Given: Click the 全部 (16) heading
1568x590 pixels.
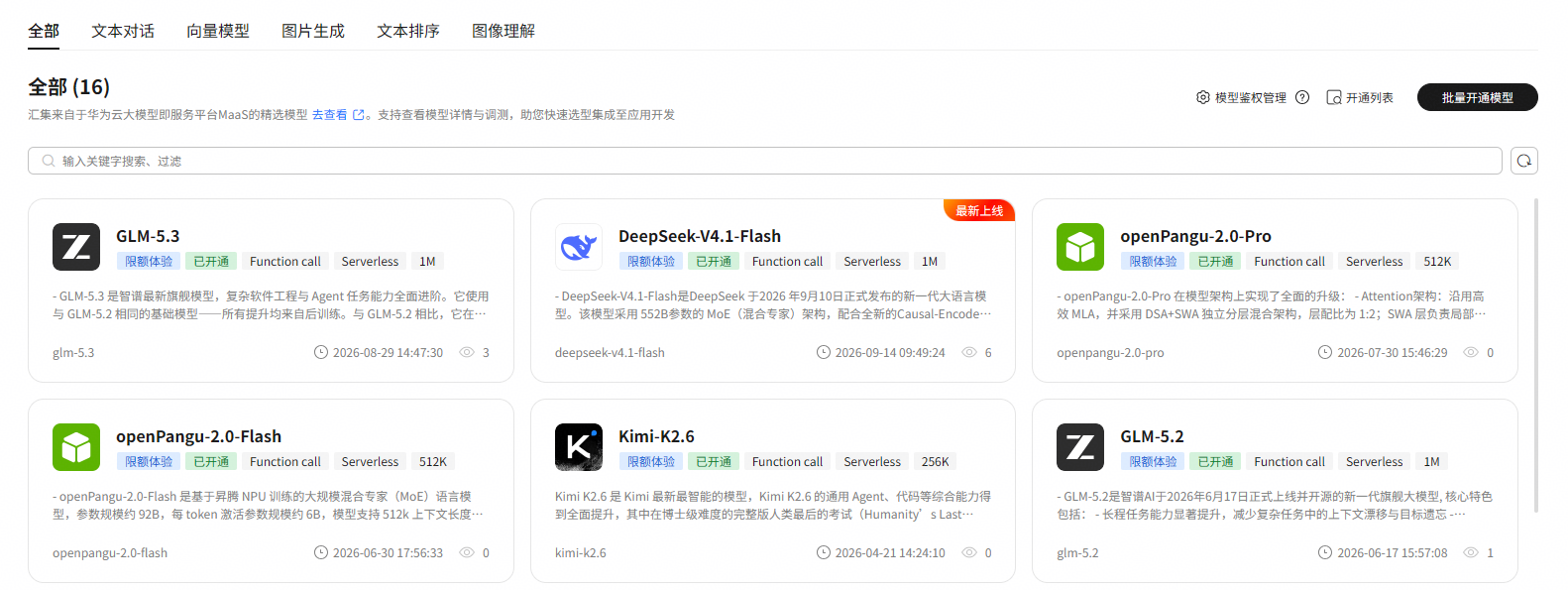Looking at the screenshot, I should click(69, 87).
